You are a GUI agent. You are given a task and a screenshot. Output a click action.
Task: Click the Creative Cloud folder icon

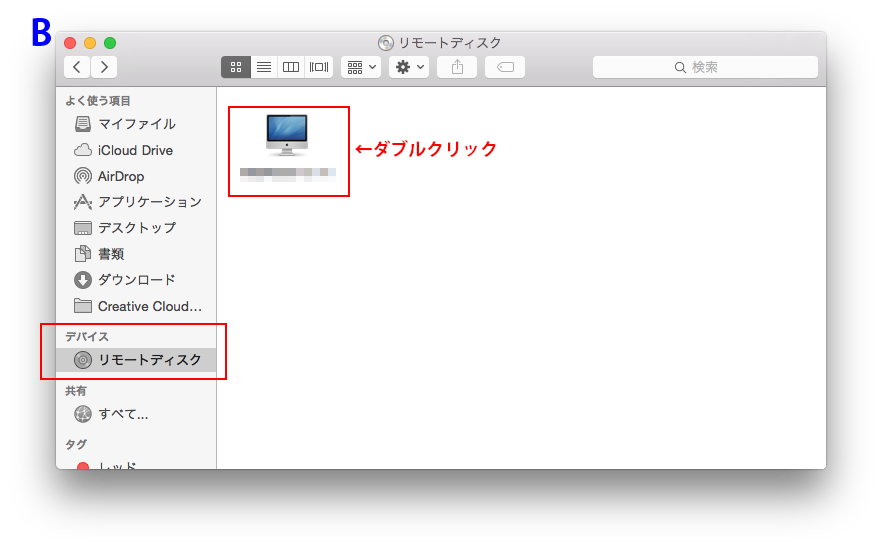pyautogui.click(x=83, y=306)
